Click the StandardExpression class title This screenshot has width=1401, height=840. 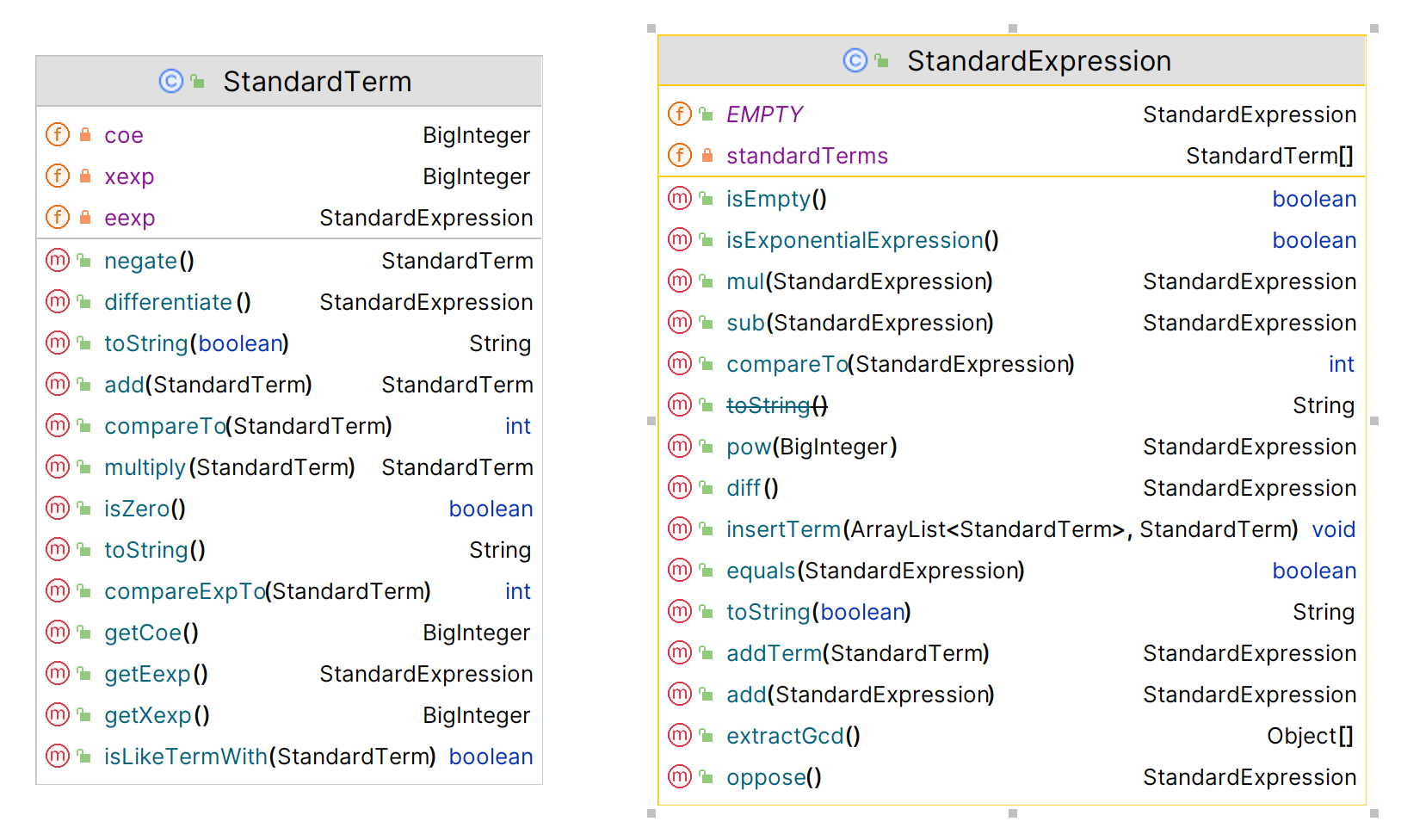[x=1039, y=61]
